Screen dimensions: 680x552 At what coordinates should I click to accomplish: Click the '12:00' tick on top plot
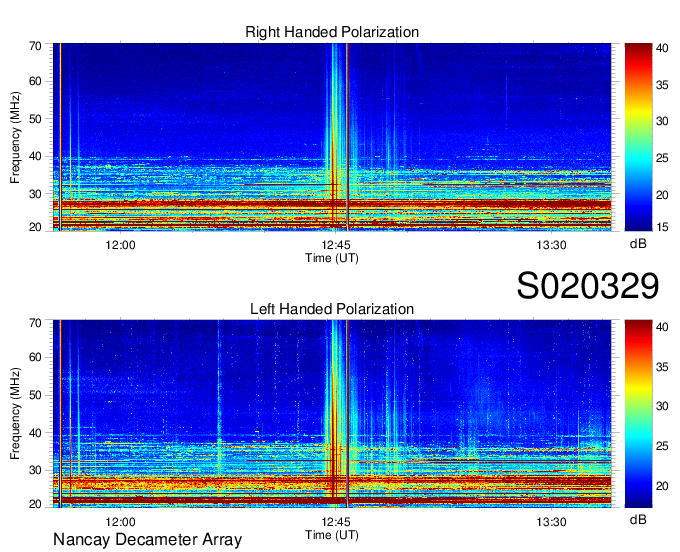(120, 245)
